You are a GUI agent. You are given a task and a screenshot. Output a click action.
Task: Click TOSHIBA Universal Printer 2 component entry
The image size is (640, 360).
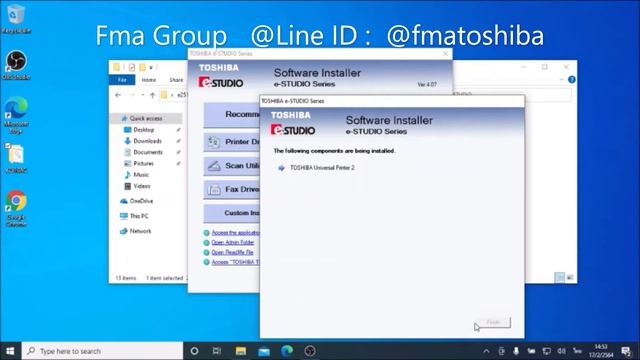click(322, 168)
